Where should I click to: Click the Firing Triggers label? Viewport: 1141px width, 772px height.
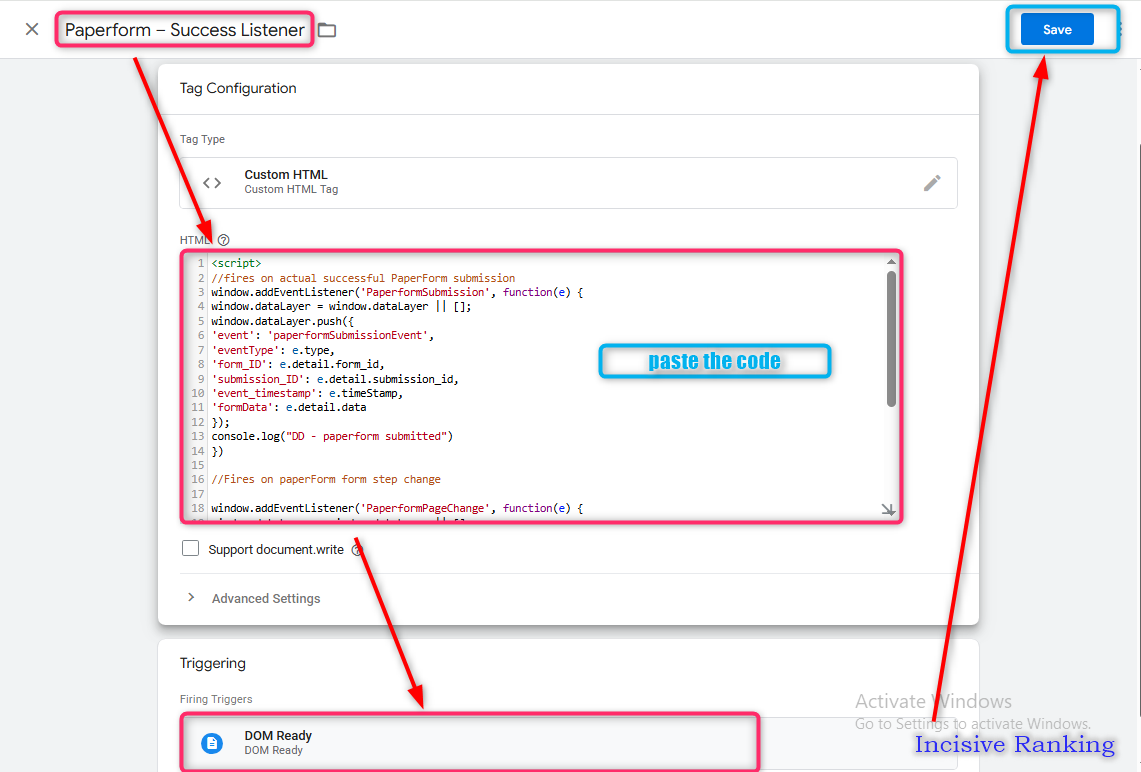(216, 699)
